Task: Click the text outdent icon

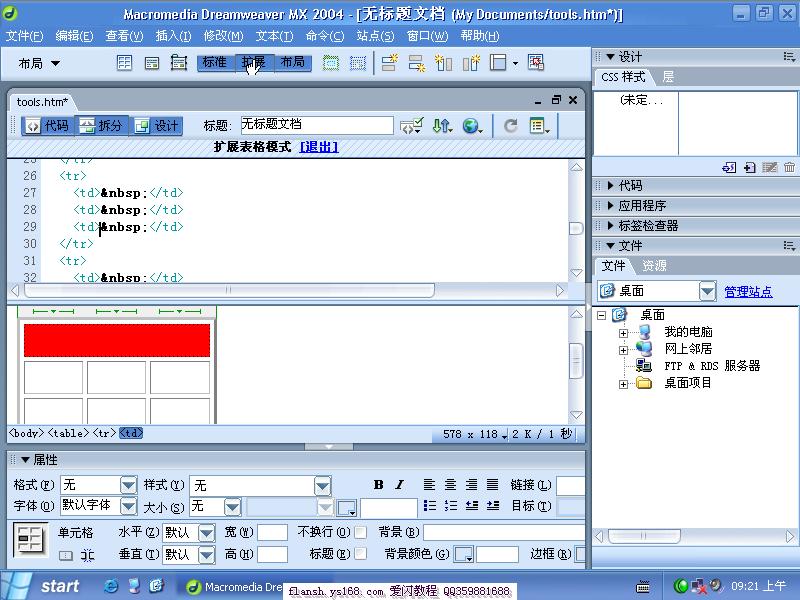Action: (x=472, y=506)
